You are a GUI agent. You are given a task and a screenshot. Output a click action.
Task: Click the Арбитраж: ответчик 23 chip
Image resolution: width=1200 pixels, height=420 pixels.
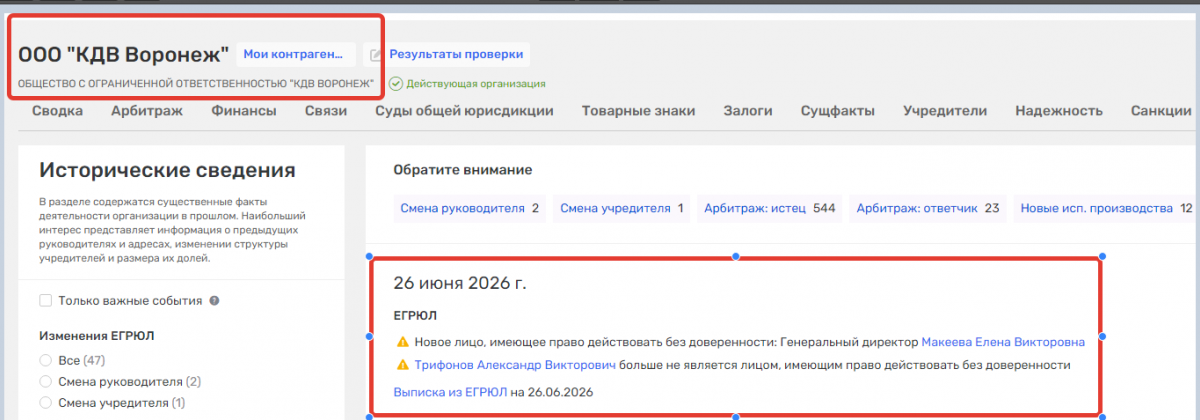point(928,208)
